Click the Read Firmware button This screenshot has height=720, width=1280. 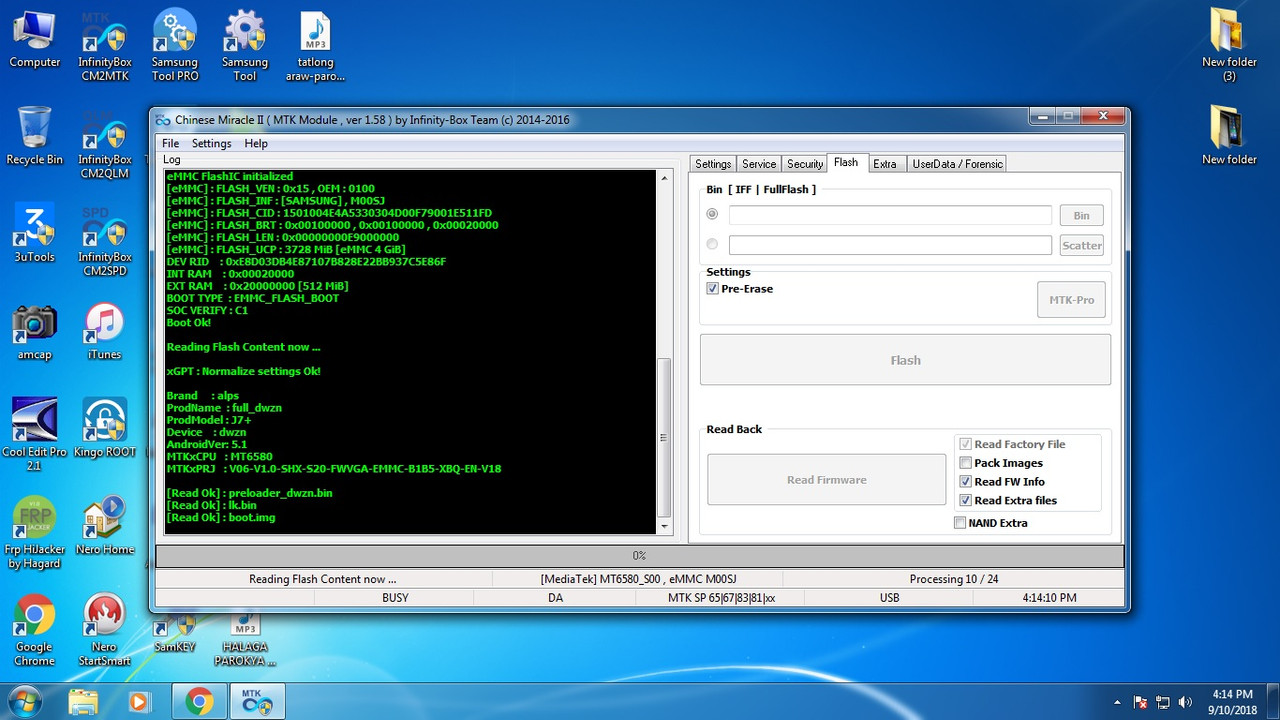click(x=827, y=480)
